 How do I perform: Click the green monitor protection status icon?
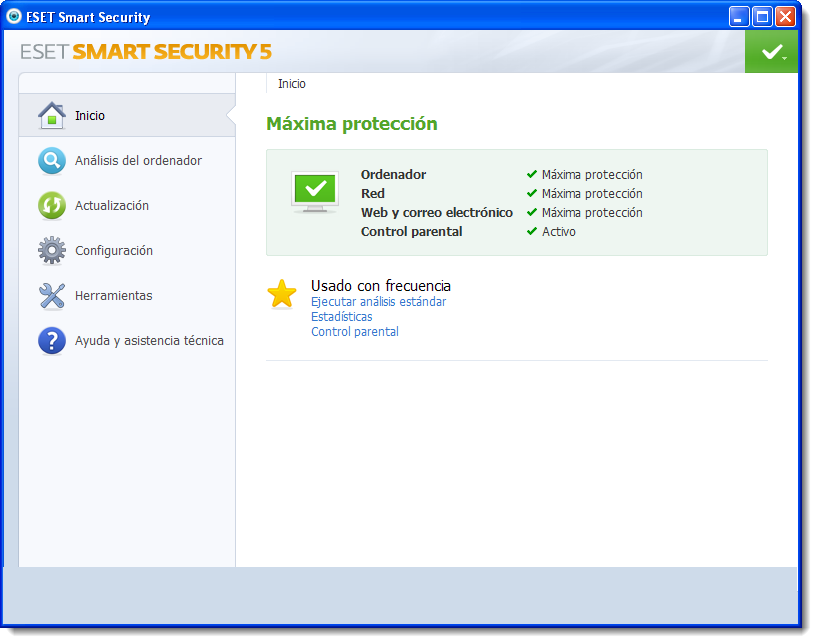point(315,192)
